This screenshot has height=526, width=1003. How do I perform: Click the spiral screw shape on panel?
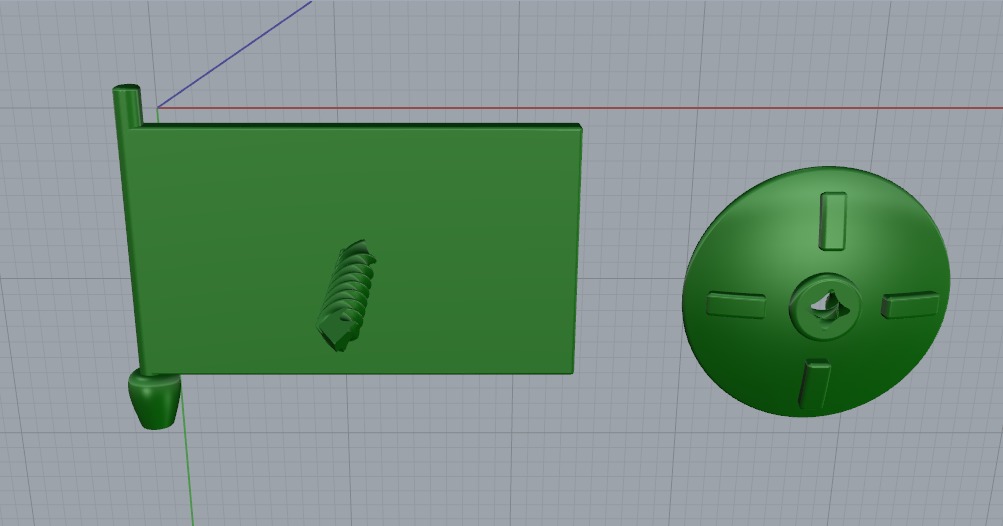pyautogui.click(x=346, y=296)
